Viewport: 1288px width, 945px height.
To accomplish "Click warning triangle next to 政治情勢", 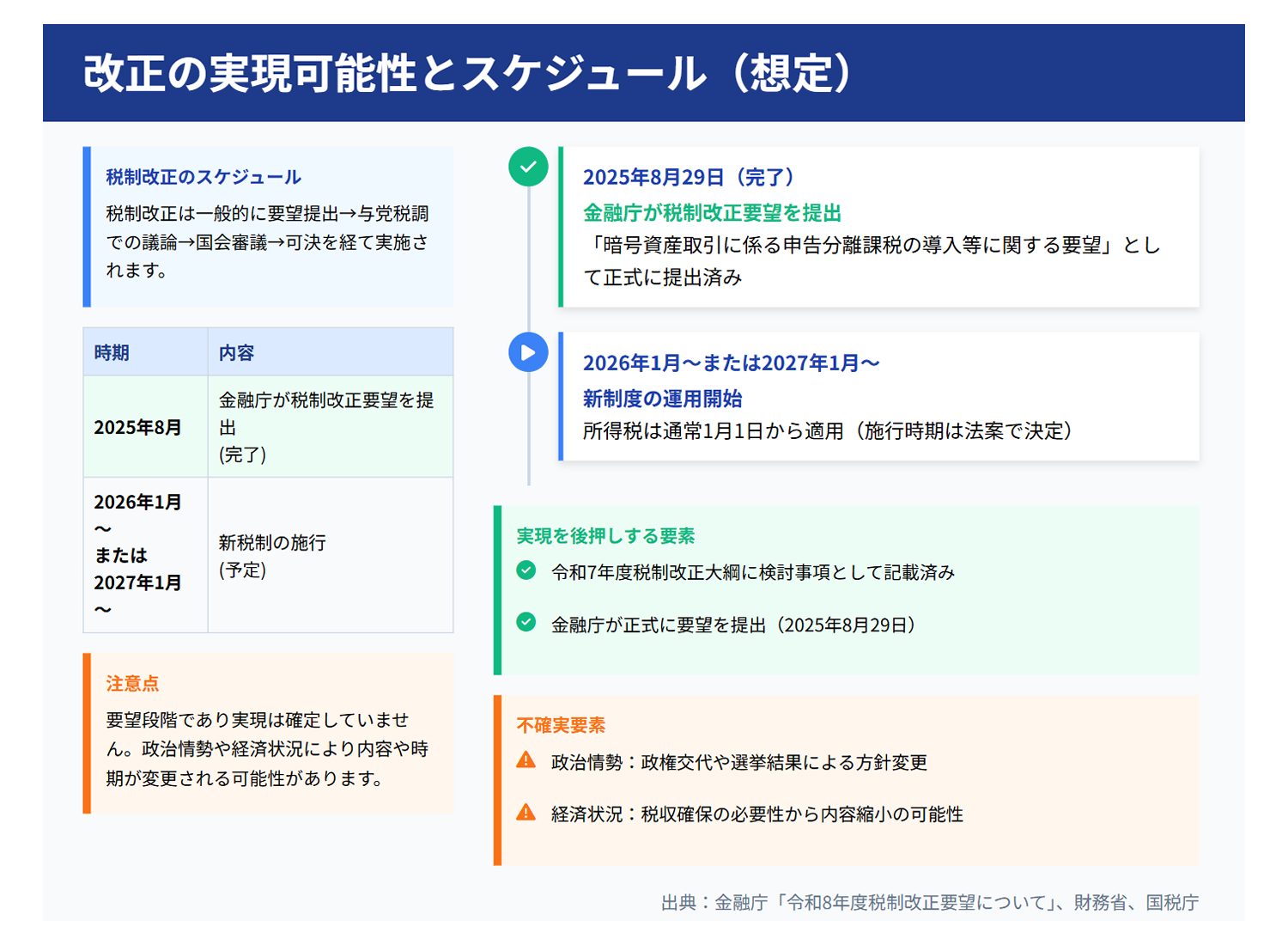I will point(526,760).
